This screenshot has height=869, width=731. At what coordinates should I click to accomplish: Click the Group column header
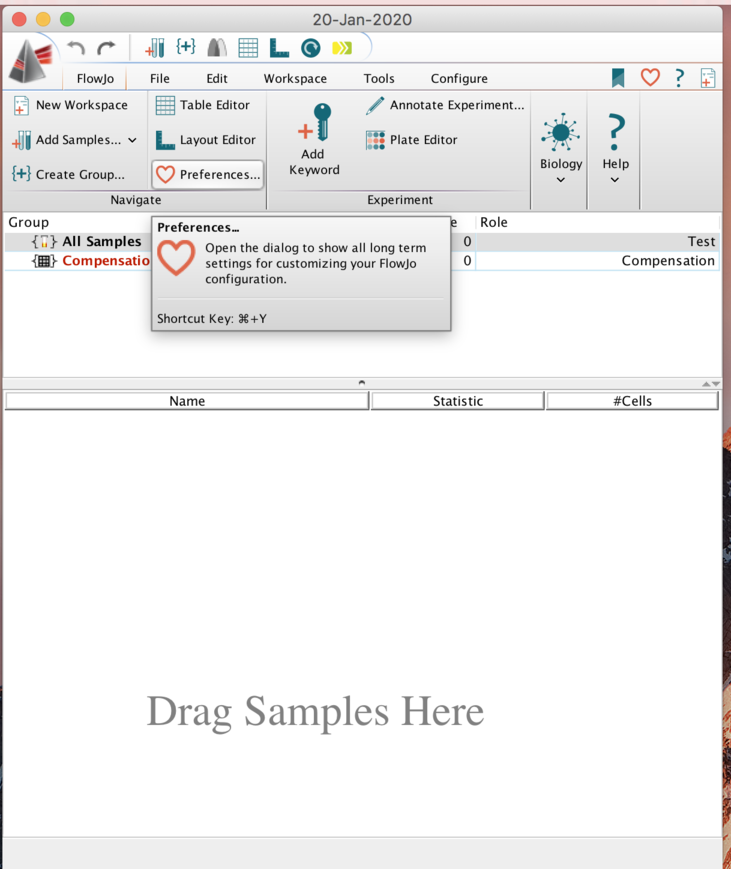[x=28, y=222]
